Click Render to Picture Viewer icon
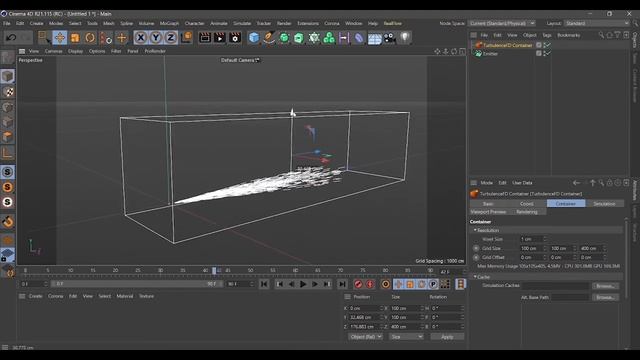Viewport: 640px width, 360px height. [220, 38]
